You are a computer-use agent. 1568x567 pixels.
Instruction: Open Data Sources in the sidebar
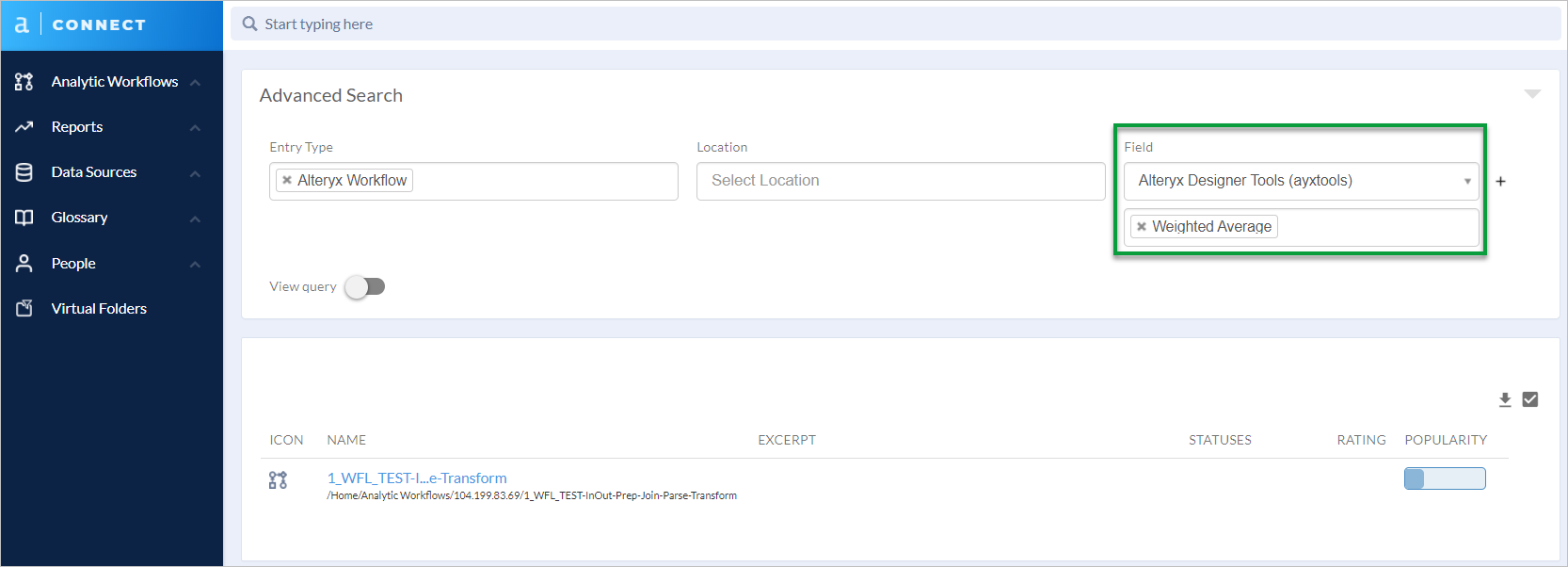click(94, 172)
